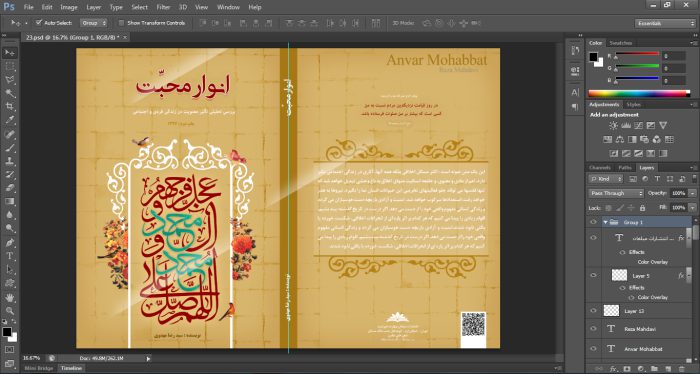
Task: Click the foreground color swatch in toolbox
Action: (x=7, y=332)
